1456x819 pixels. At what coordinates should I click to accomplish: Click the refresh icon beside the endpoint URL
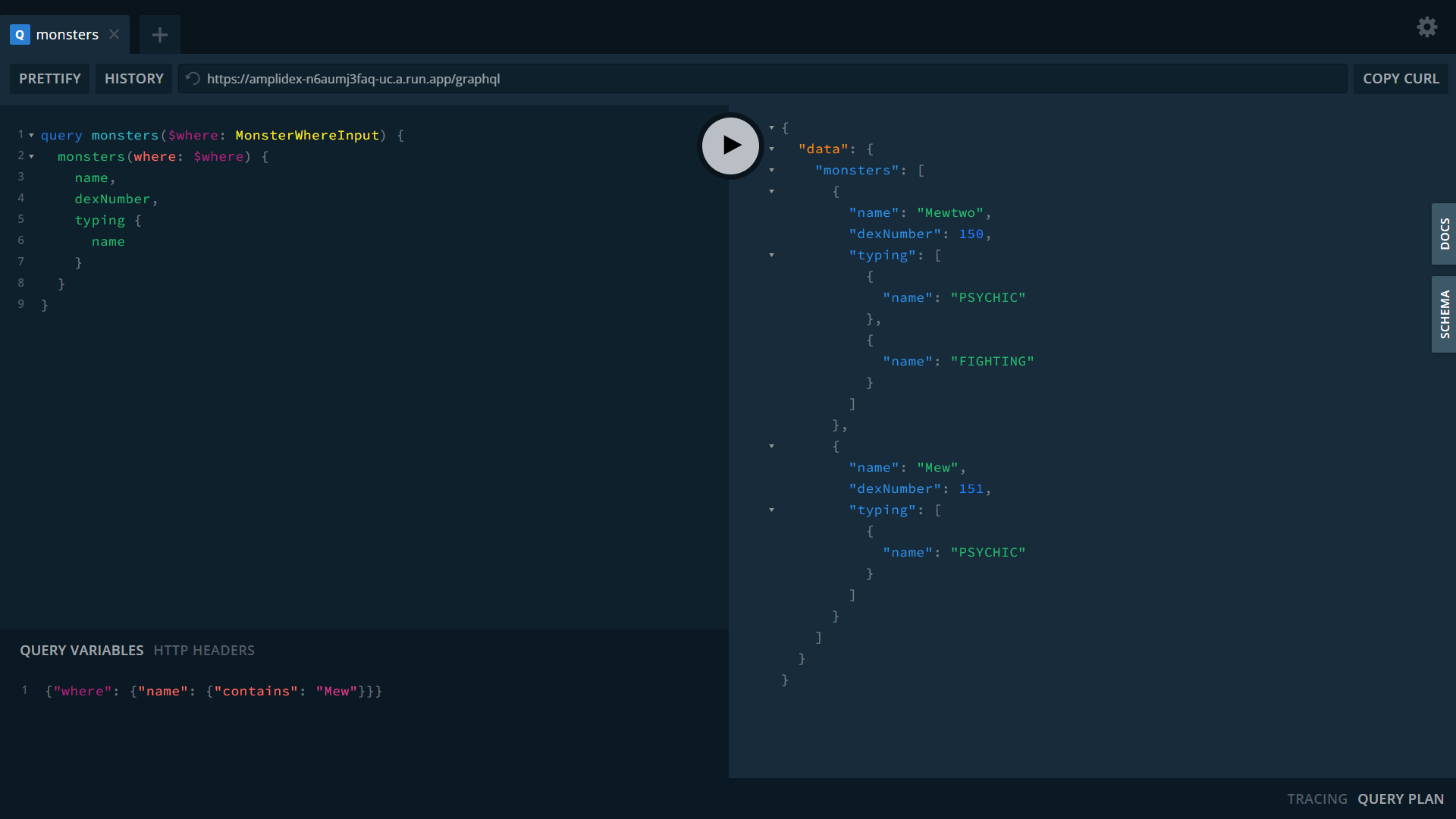point(192,78)
